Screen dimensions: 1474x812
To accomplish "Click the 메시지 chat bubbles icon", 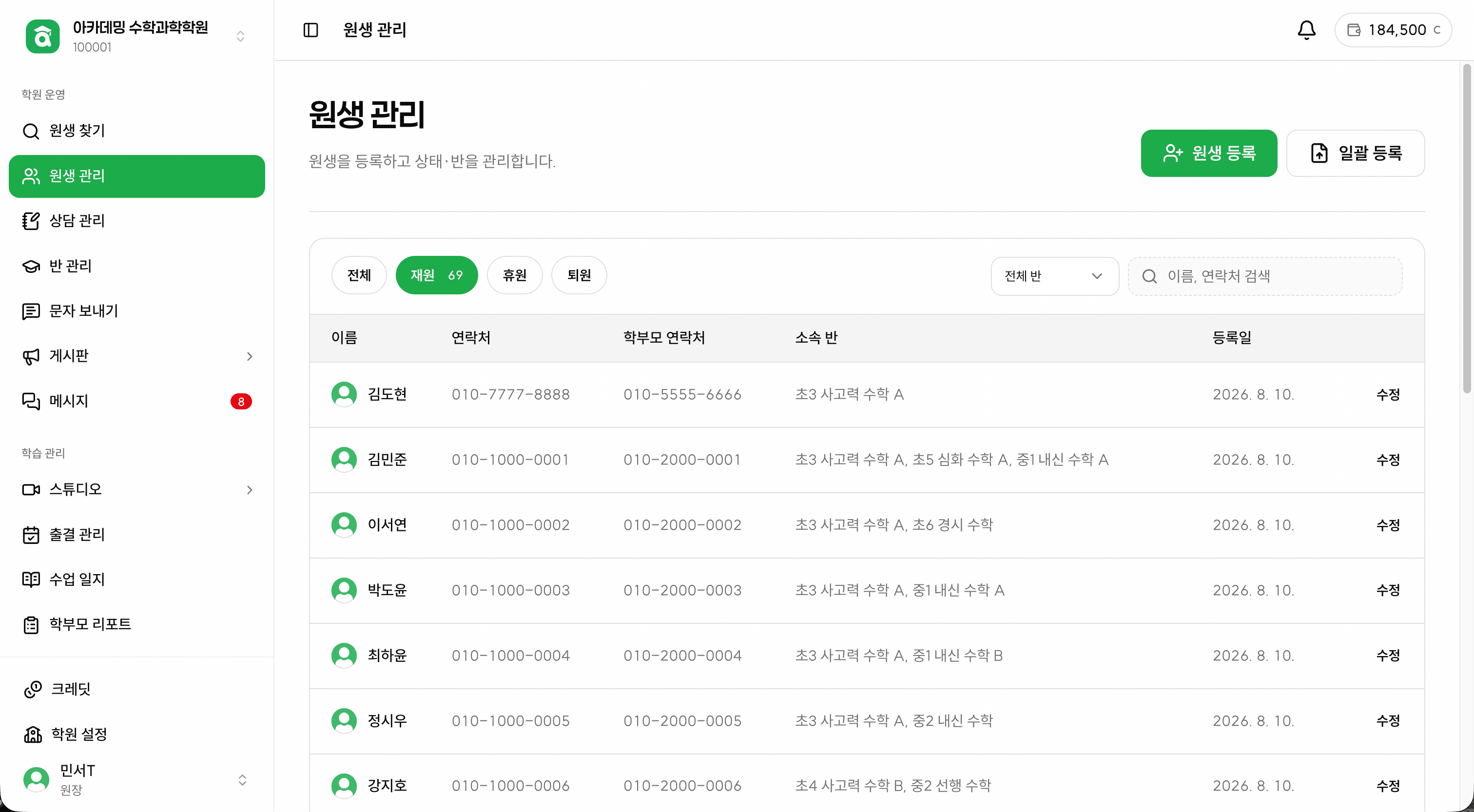I will 31,401.
